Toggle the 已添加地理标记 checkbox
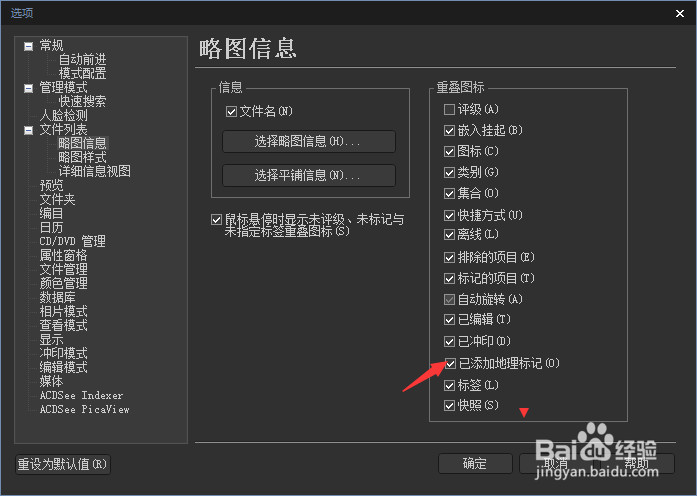Image resolution: width=697 pixels, height=496 pixels. [x=450, y=364]
